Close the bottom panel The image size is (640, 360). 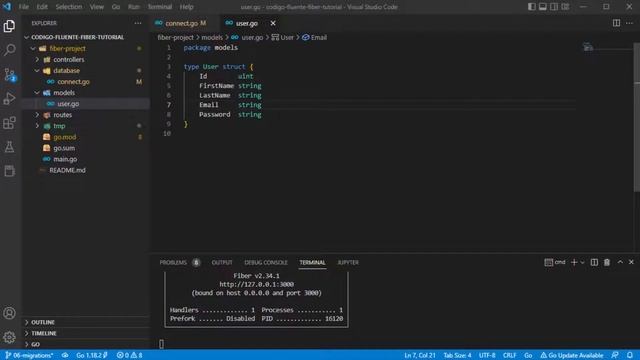pos(631,262)
